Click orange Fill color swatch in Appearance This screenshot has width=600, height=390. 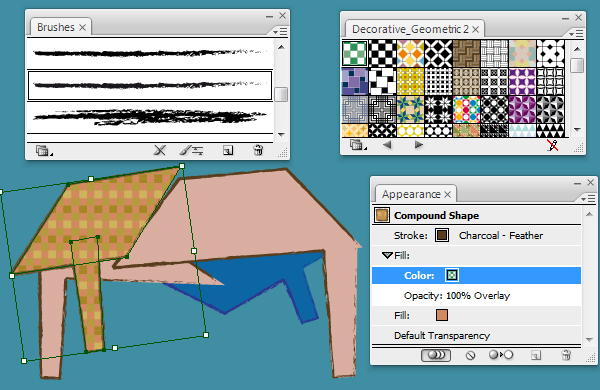click(x=442, y=315)
